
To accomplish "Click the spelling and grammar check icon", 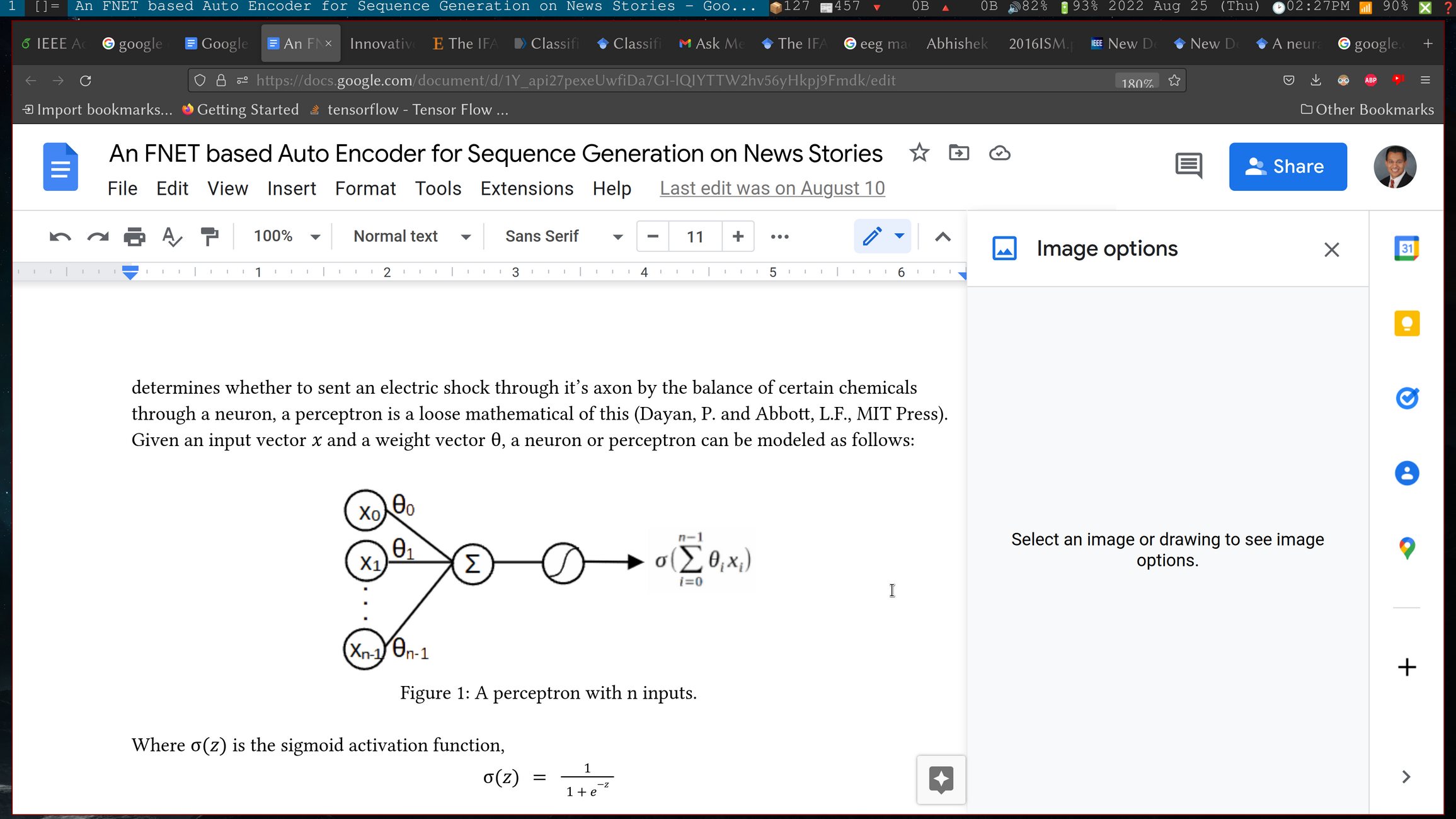I will point(171,237).
